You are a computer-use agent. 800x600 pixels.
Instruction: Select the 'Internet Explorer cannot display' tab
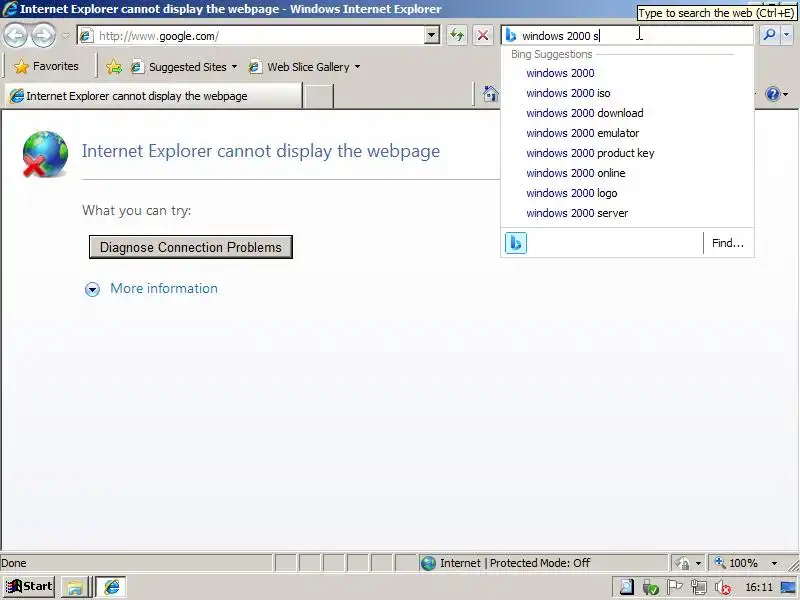coord(153,96)
